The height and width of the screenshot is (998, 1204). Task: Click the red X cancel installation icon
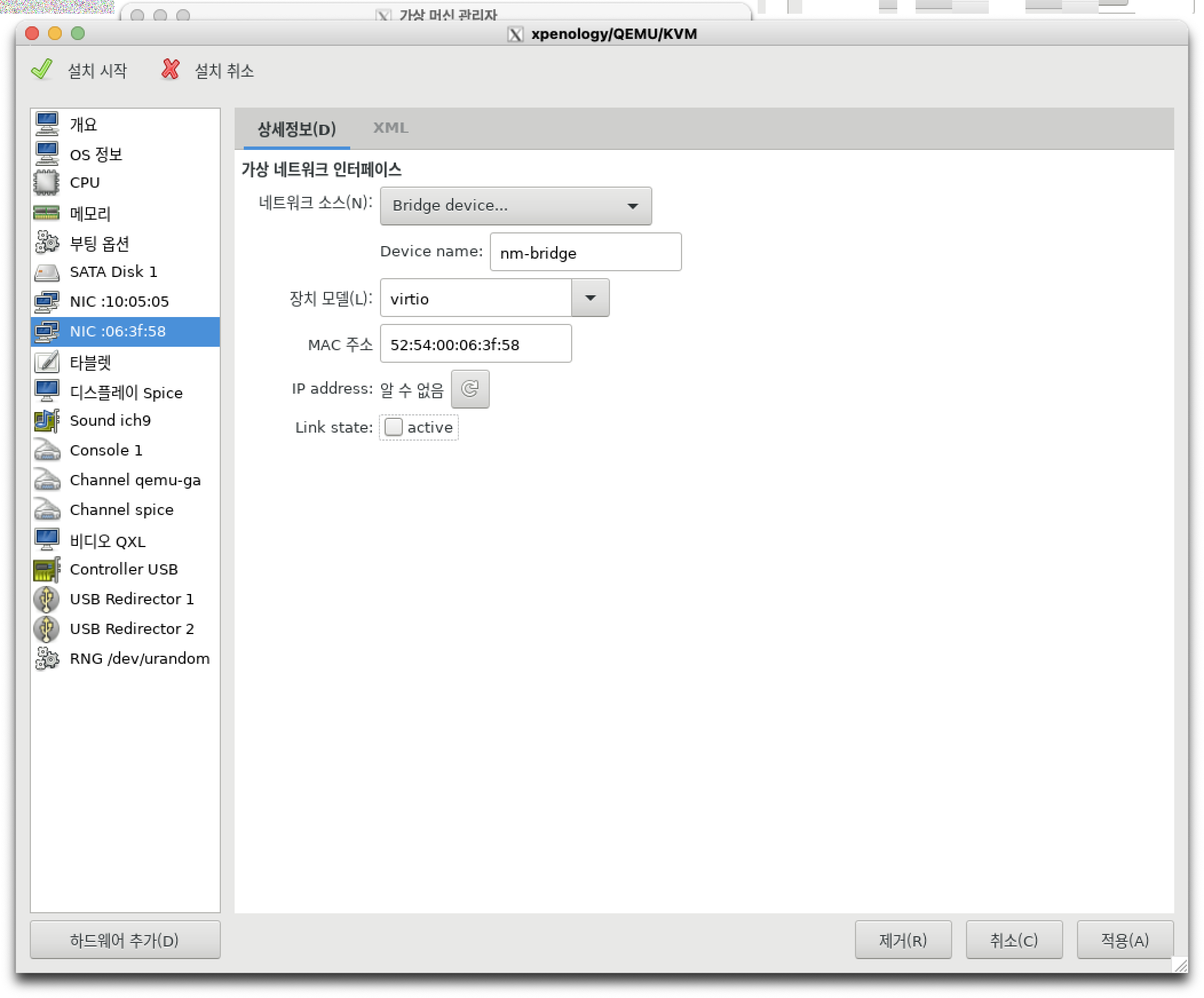tap(170, 69)
